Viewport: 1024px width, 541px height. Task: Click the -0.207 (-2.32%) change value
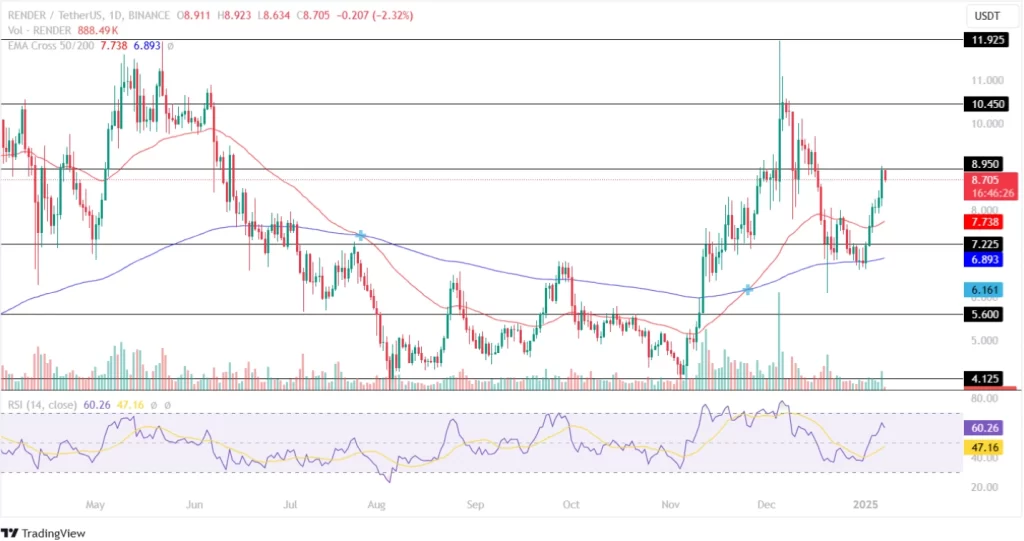[x=374, y=15]
